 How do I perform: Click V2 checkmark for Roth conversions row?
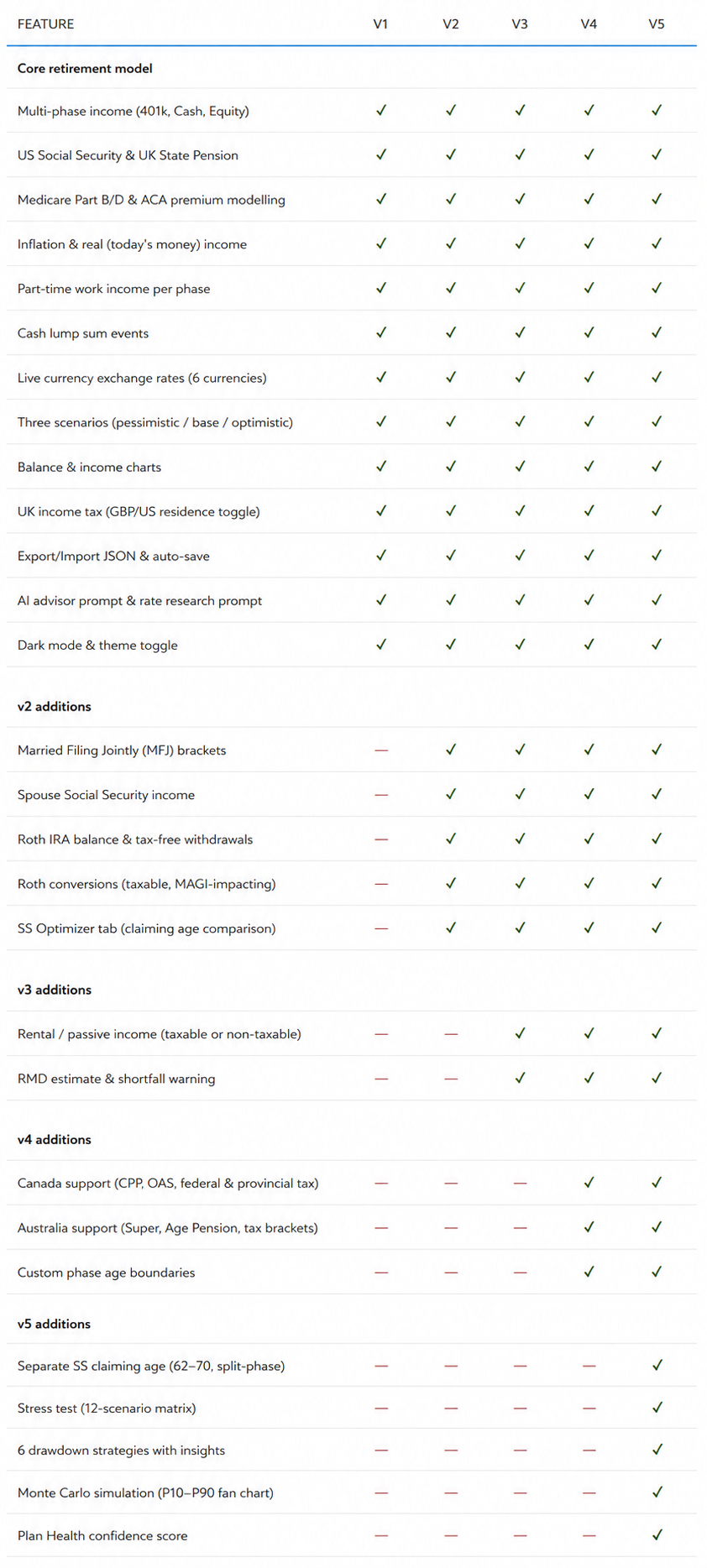coord(451,882)
